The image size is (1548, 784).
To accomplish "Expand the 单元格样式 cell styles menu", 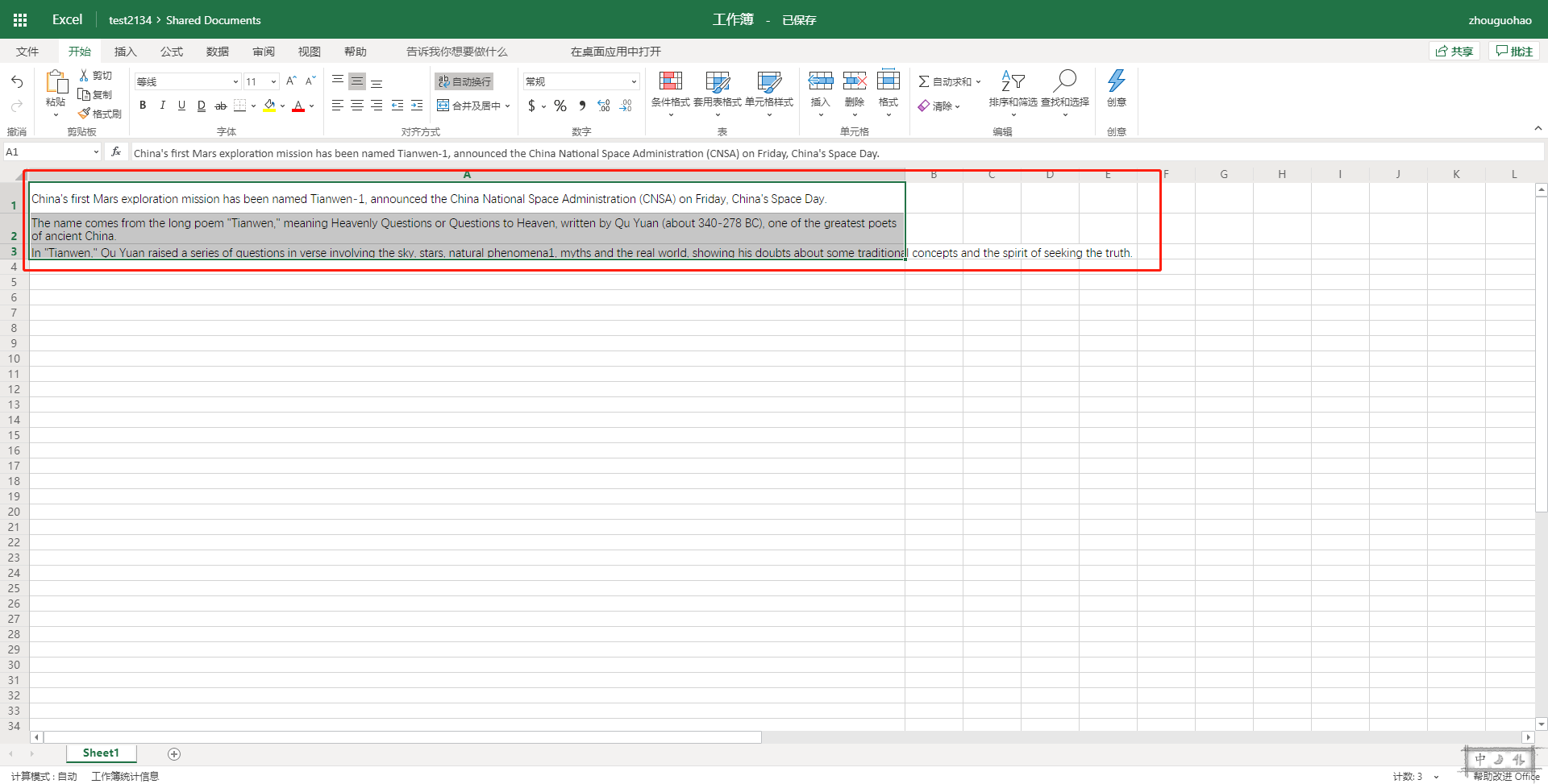I will (x=769, y=91).
